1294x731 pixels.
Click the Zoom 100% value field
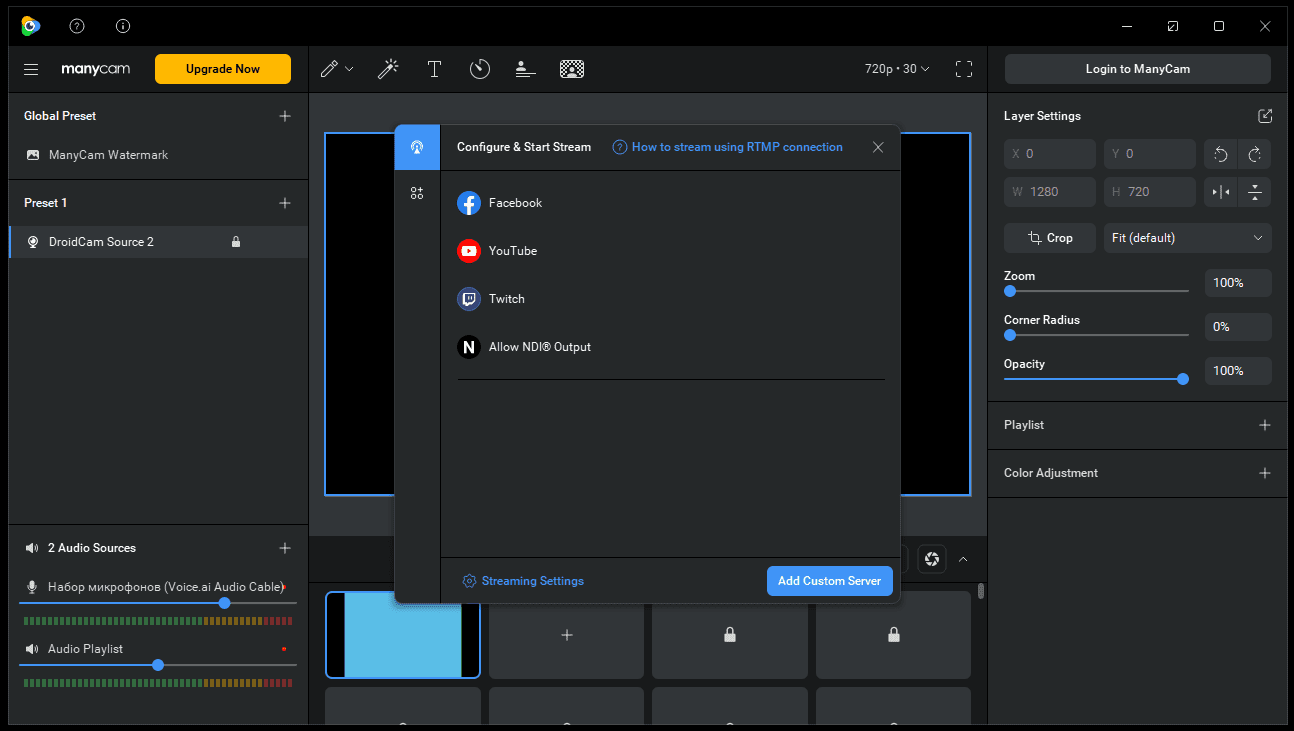(1238, 283)
